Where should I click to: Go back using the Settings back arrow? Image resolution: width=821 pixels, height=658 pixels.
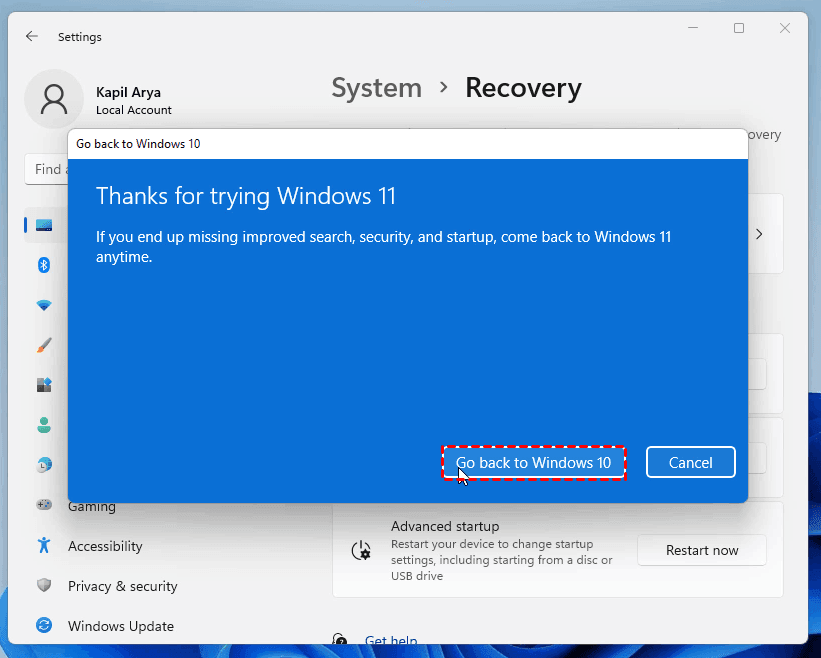[32, 36]
